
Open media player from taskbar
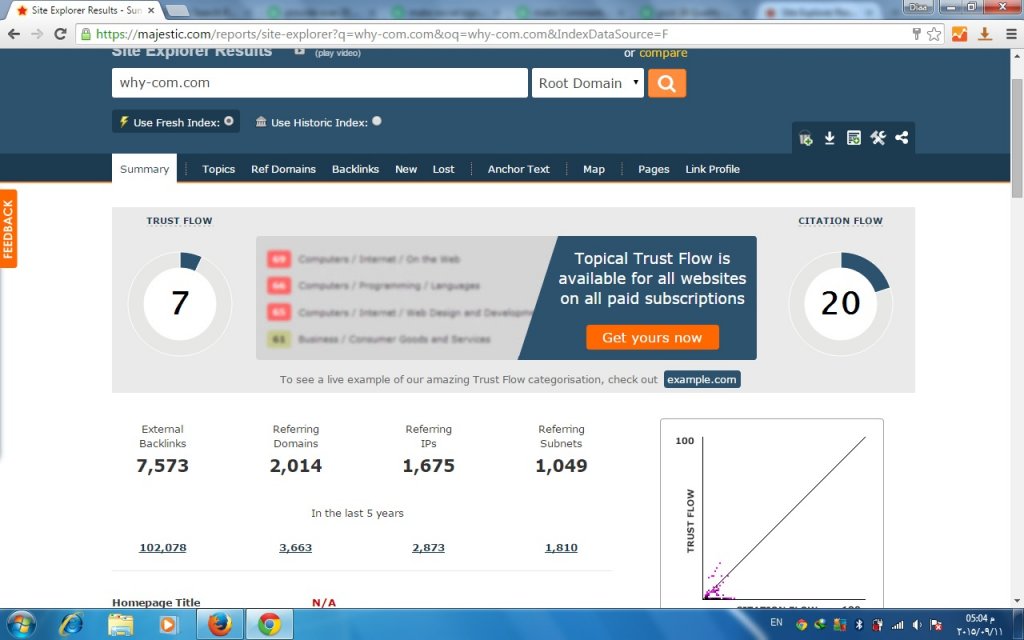coord(168,625)
